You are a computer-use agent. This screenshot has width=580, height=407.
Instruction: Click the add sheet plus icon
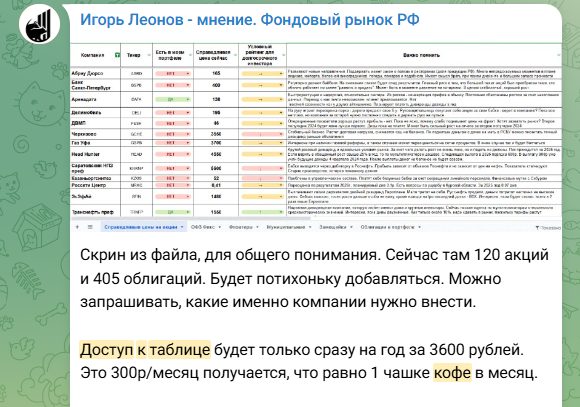point(77,227)
